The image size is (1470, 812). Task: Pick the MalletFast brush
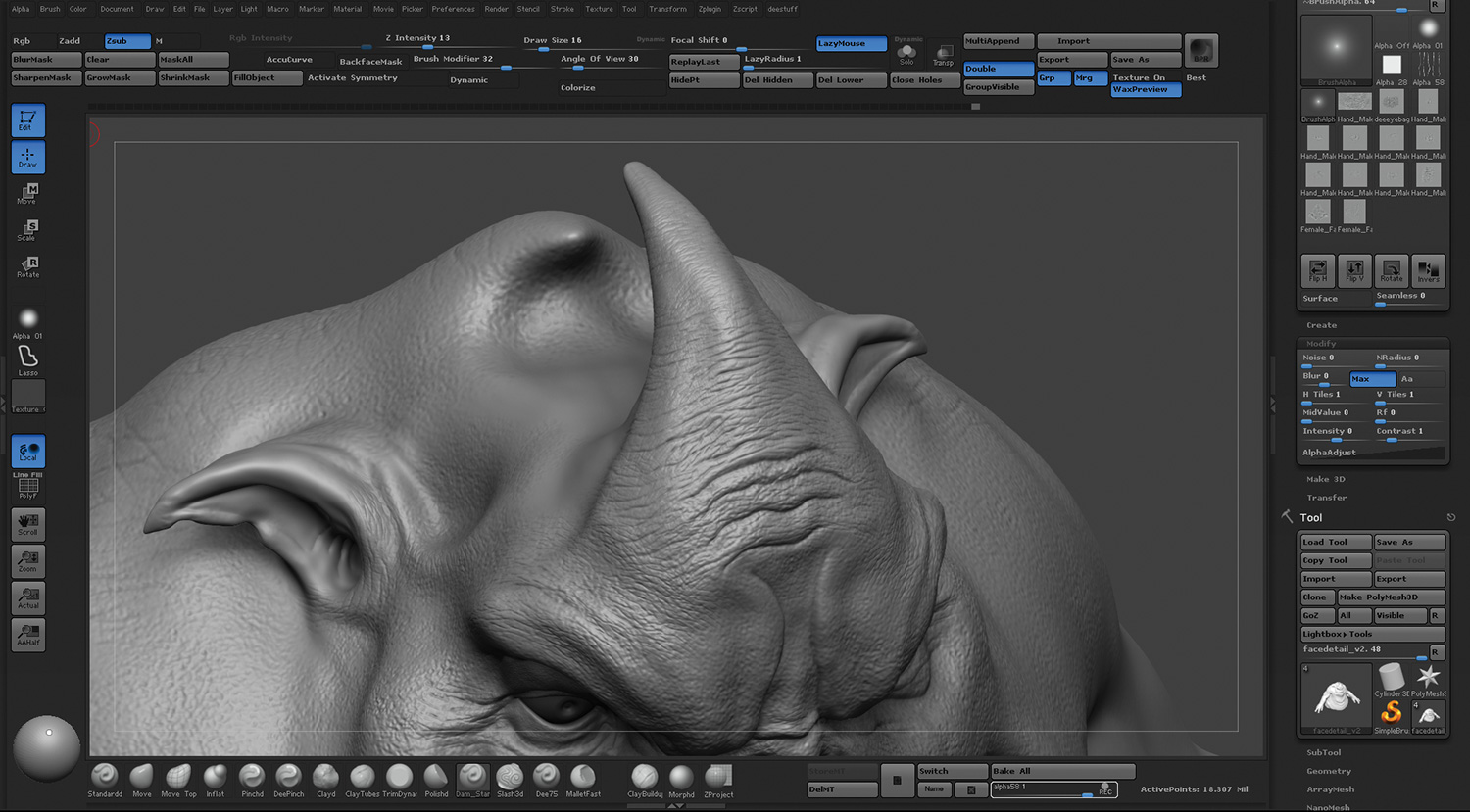point(583,781)
